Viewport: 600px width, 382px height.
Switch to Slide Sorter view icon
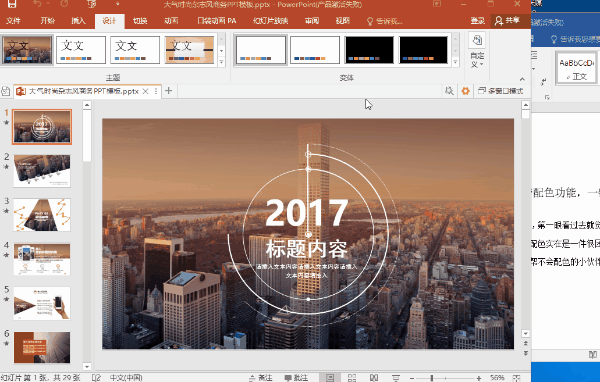pyautogui.click(x=352, y=378)
